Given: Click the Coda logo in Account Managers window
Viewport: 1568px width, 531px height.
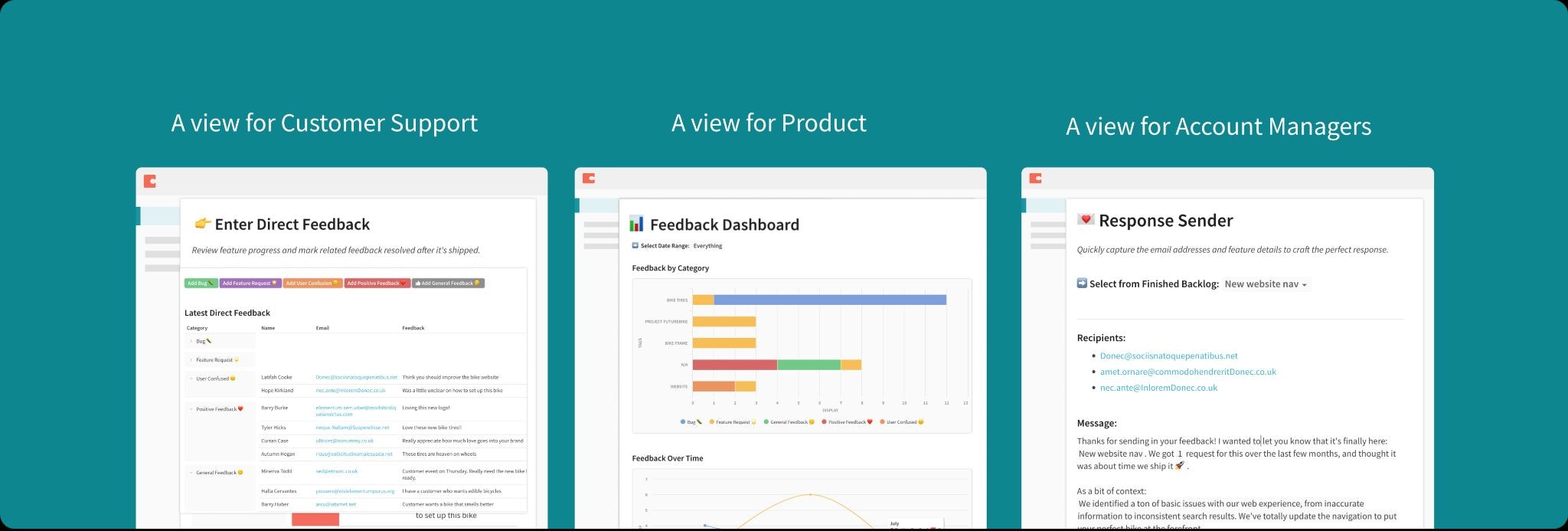Looking at the screenshot, I should click(1035, 179).
